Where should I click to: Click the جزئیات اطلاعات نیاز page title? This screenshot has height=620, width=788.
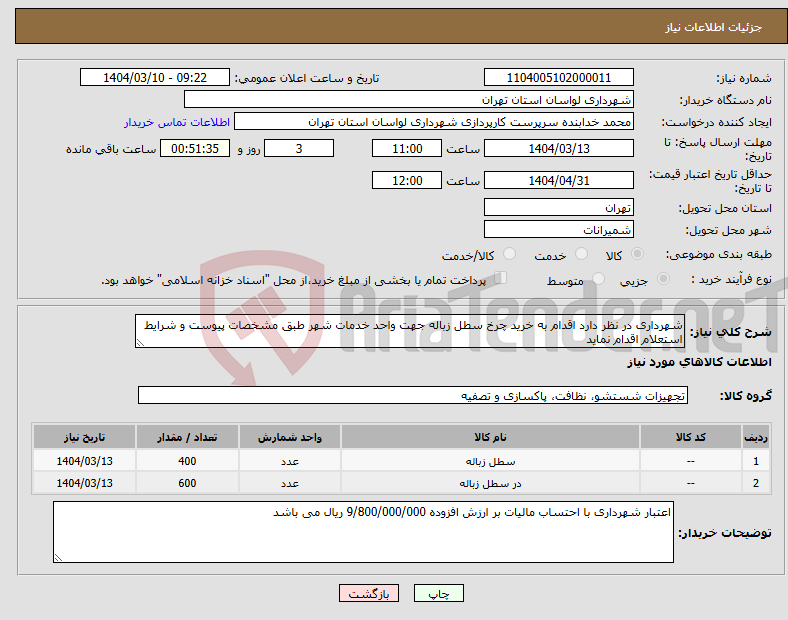[x=714, y=27]
